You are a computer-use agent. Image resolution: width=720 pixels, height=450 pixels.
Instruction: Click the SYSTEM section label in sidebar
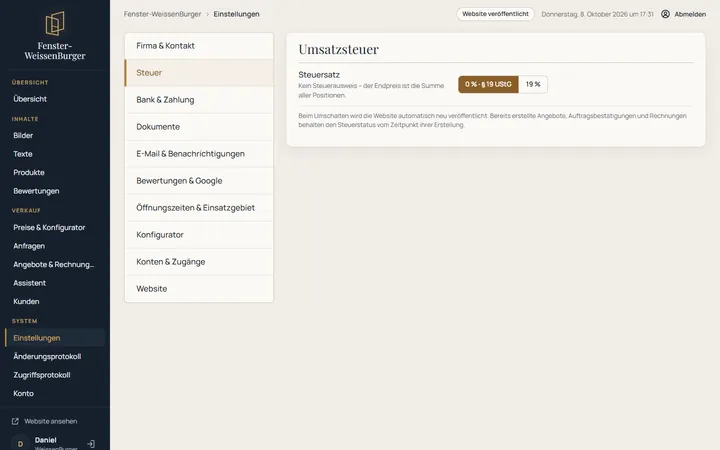click(24, 321)
